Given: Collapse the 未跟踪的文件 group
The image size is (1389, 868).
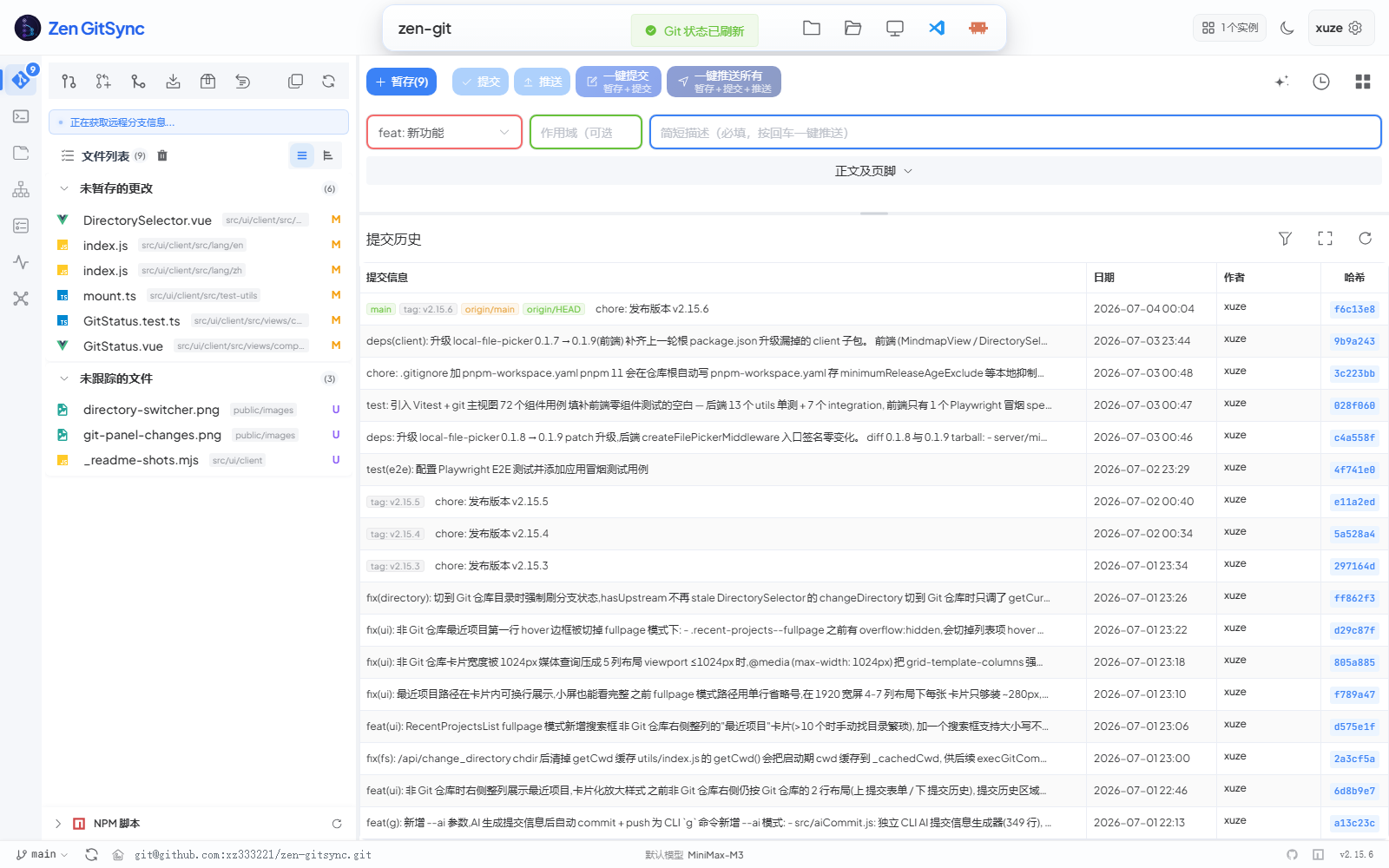Looking at the screenshot, I should 64,378.
